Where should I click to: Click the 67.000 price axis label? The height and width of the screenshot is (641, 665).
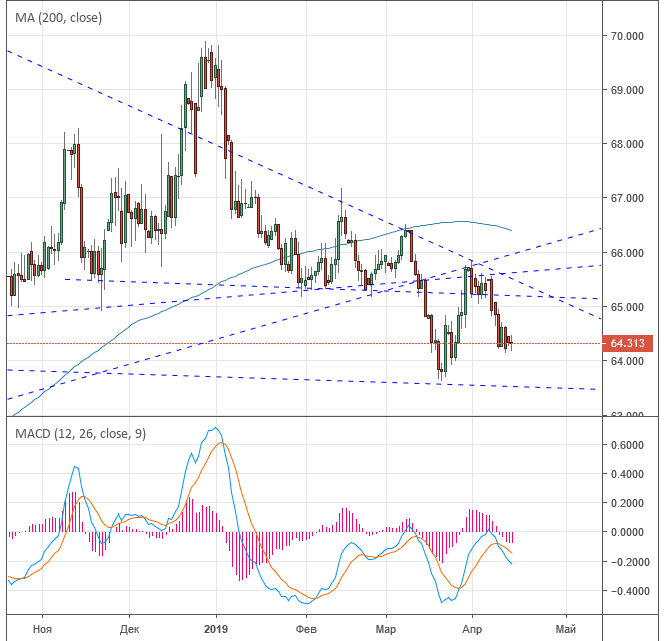627,198
